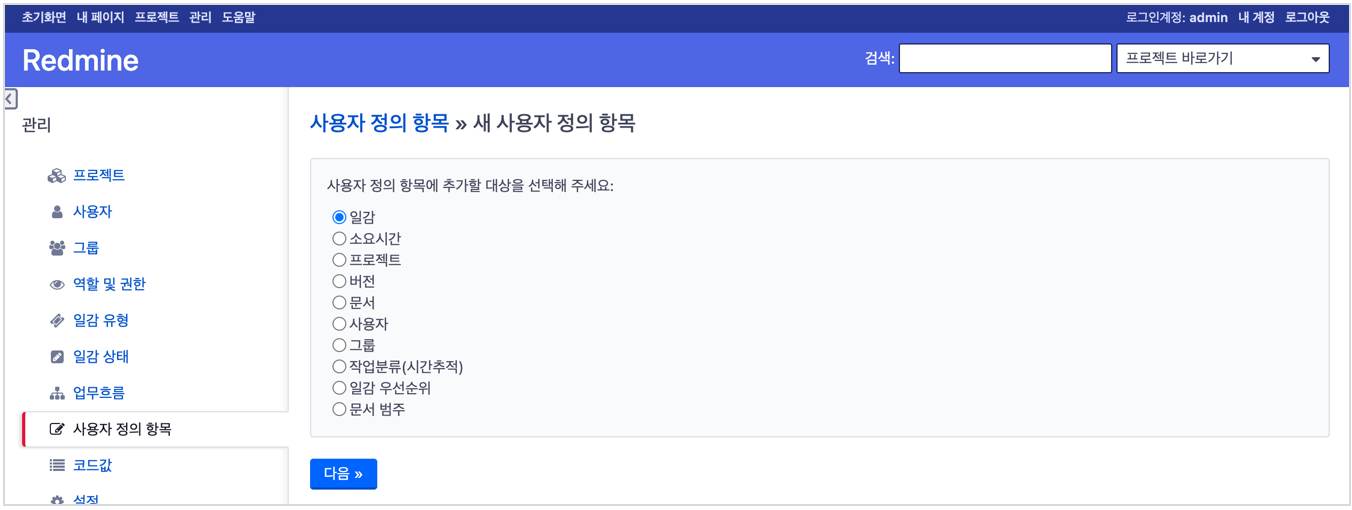Go back via 사용자 정의 항목 breadcrumb link
Screen dimensions: 1352x510
(x=379, y=123)
